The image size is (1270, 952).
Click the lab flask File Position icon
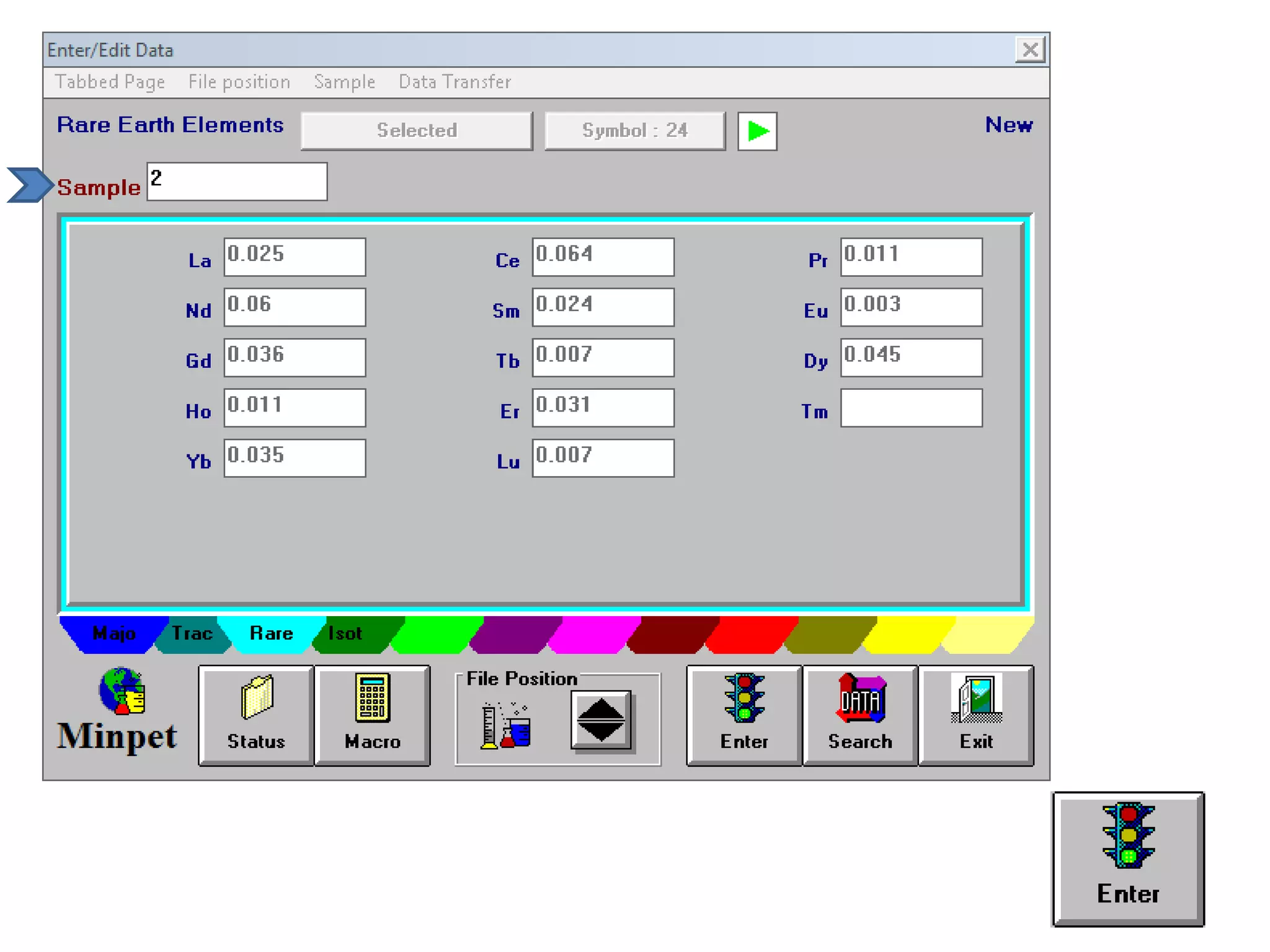pos(506,725)
